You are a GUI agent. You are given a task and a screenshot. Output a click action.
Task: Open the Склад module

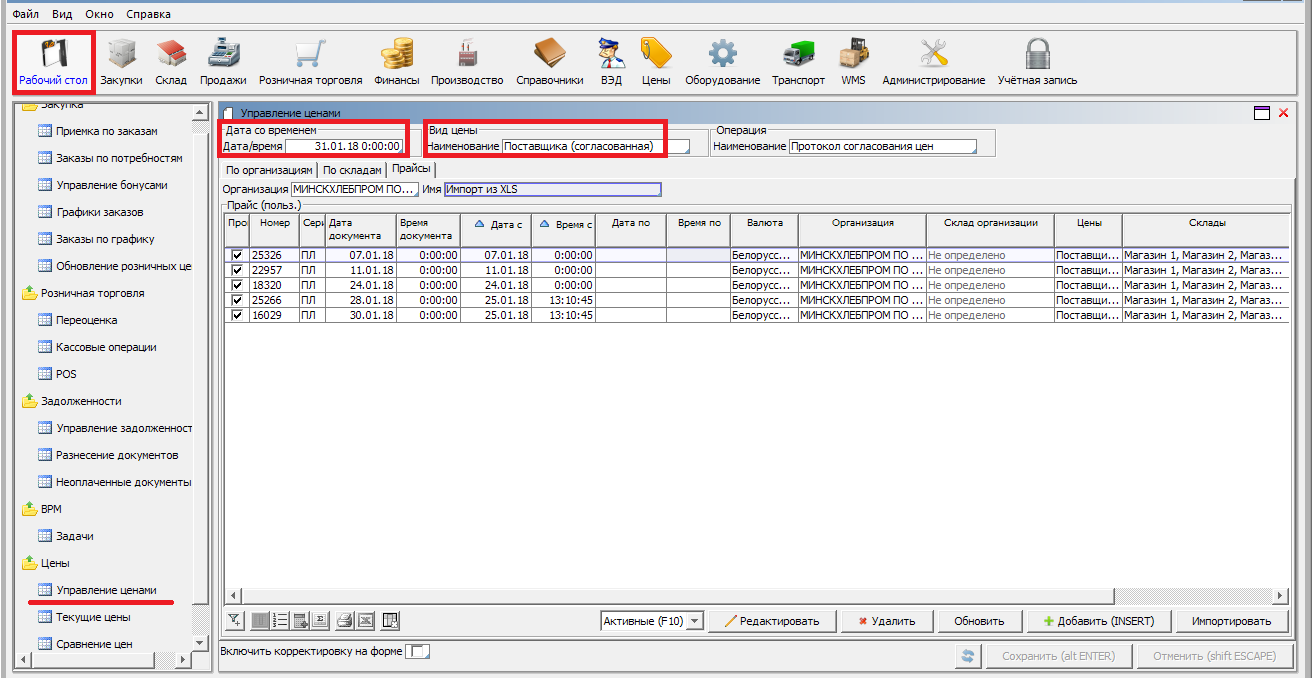click(171, 62)
